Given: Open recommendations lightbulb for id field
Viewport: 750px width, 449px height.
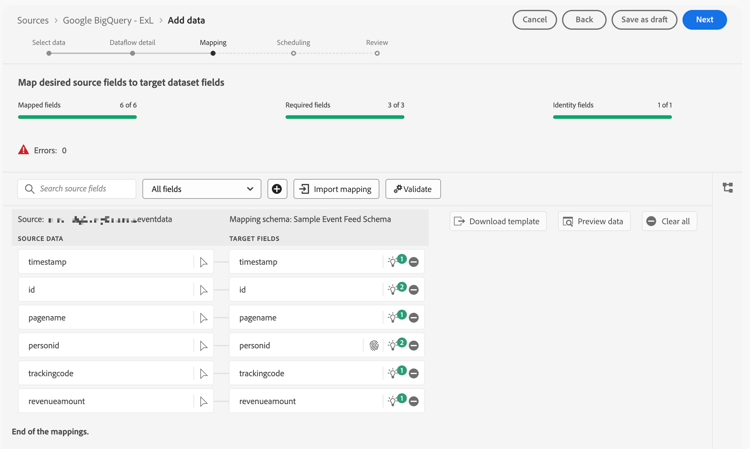Looking at the screenshot, I should (x=393, y=290).
